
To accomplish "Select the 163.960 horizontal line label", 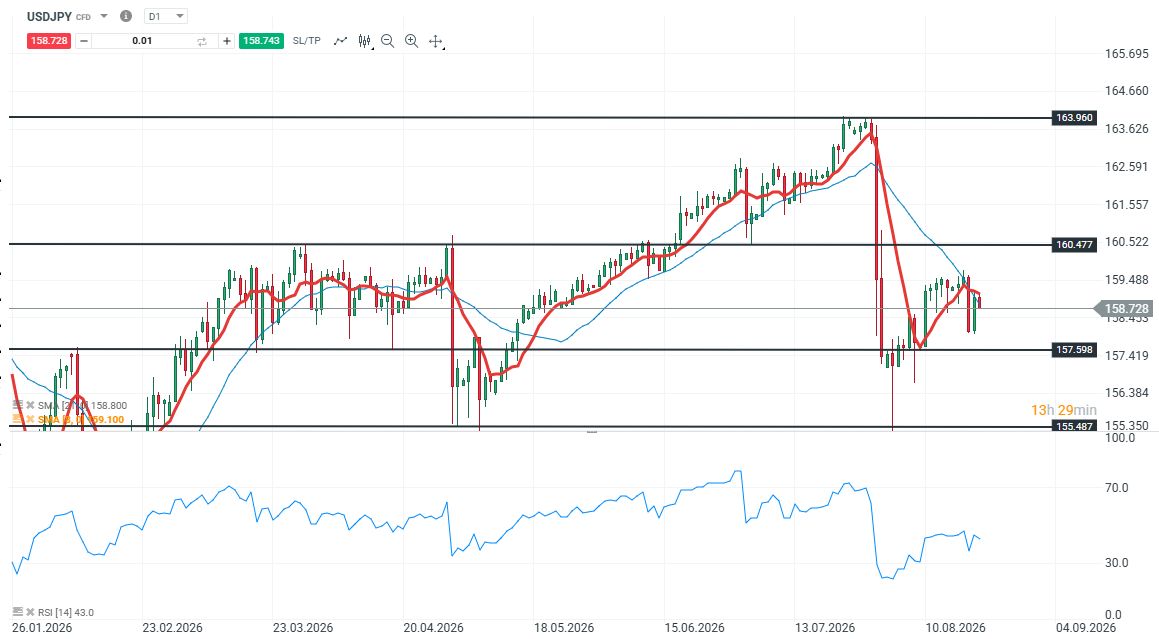I will (1074, 118).
